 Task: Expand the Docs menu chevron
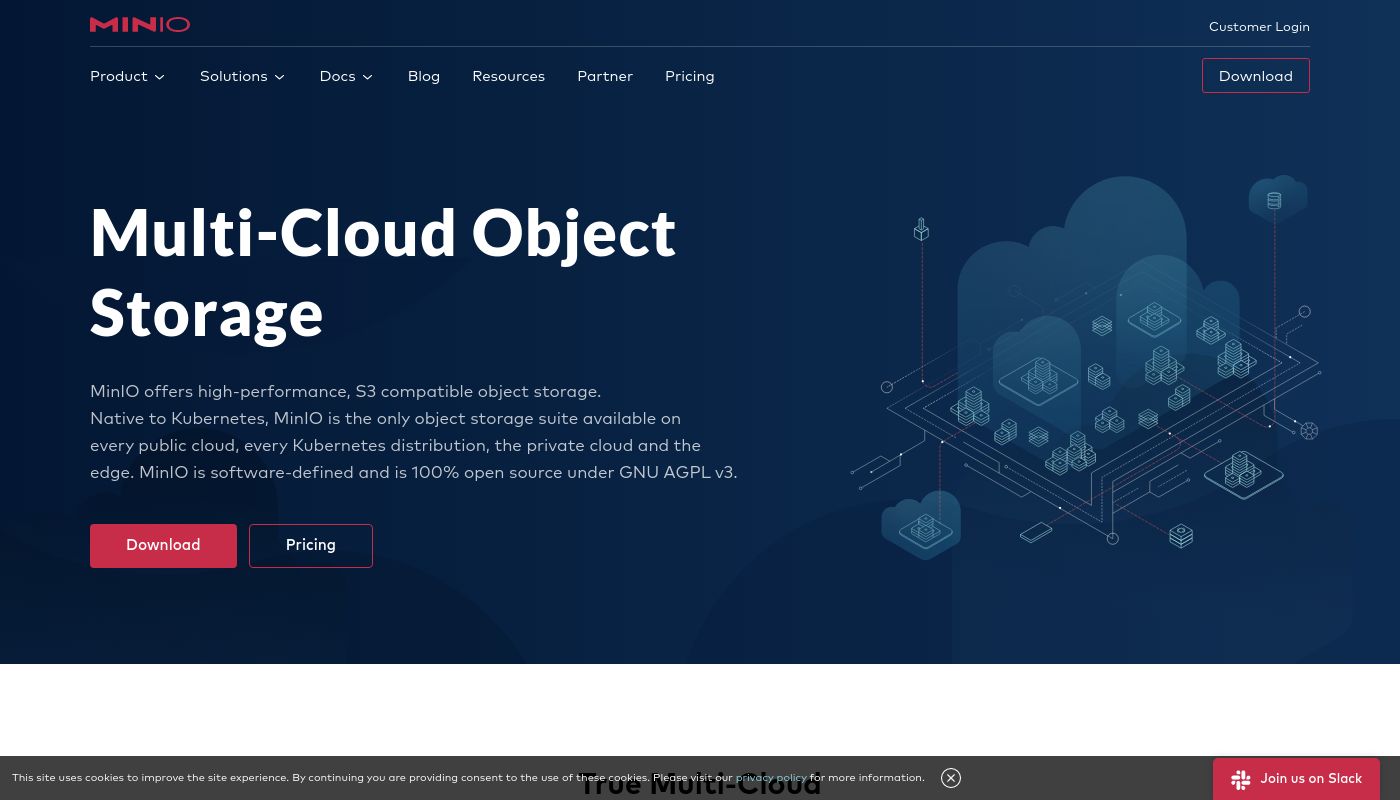pyautogui.click(x=368, y=77)
